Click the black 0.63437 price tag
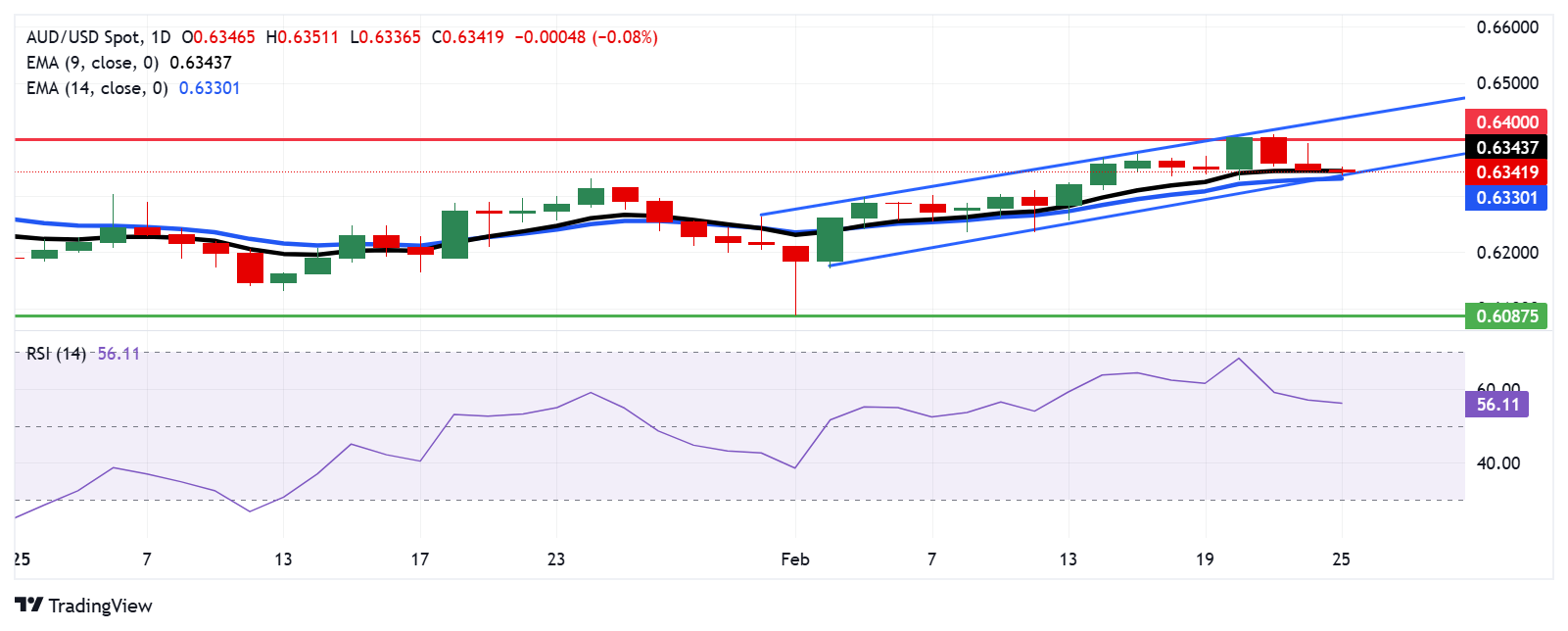1568x631 pixels. (1506, 148)
